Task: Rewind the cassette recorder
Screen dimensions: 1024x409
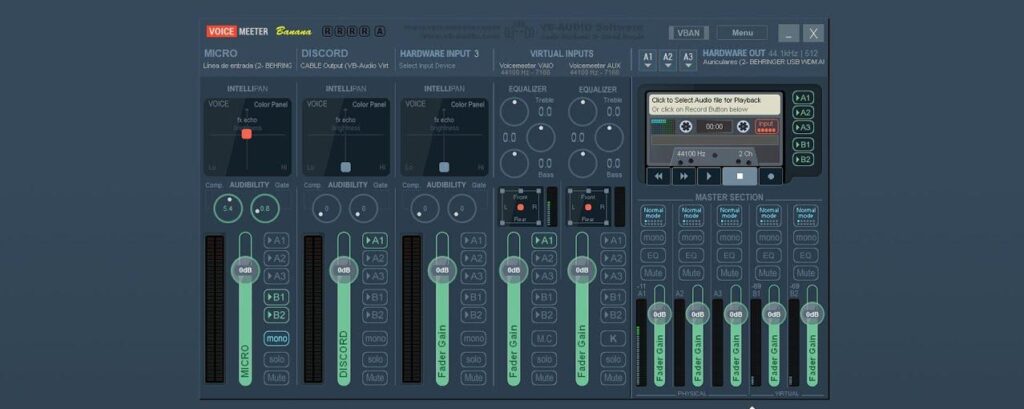Action: pos(658,176)
